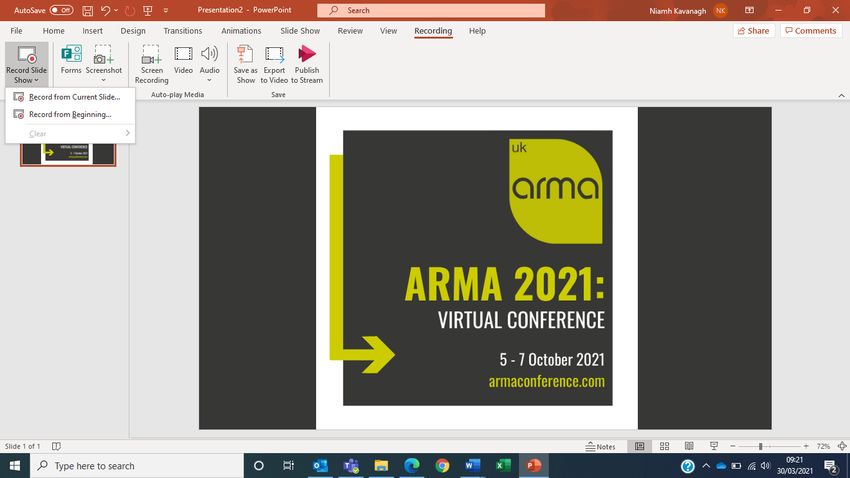Screen dimensions: 850x478
Task: Start a Screen Recording
Action: pos(152,64)
